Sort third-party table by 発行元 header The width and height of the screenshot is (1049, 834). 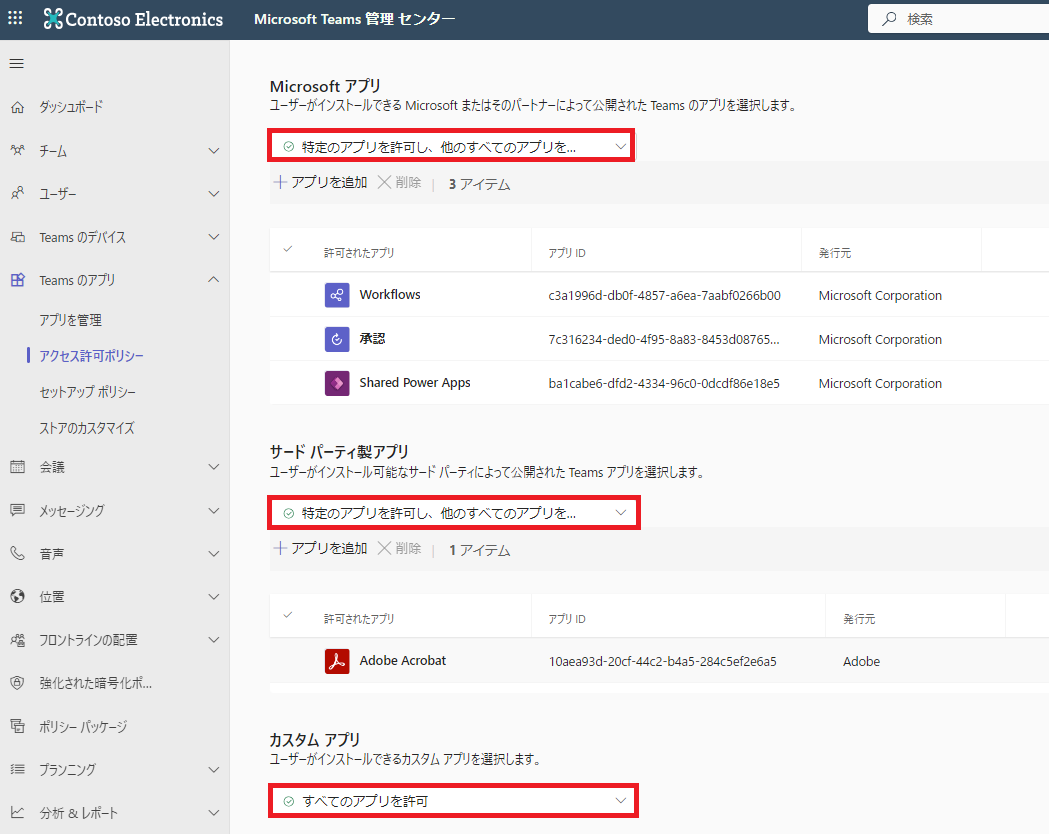[859, 619]
